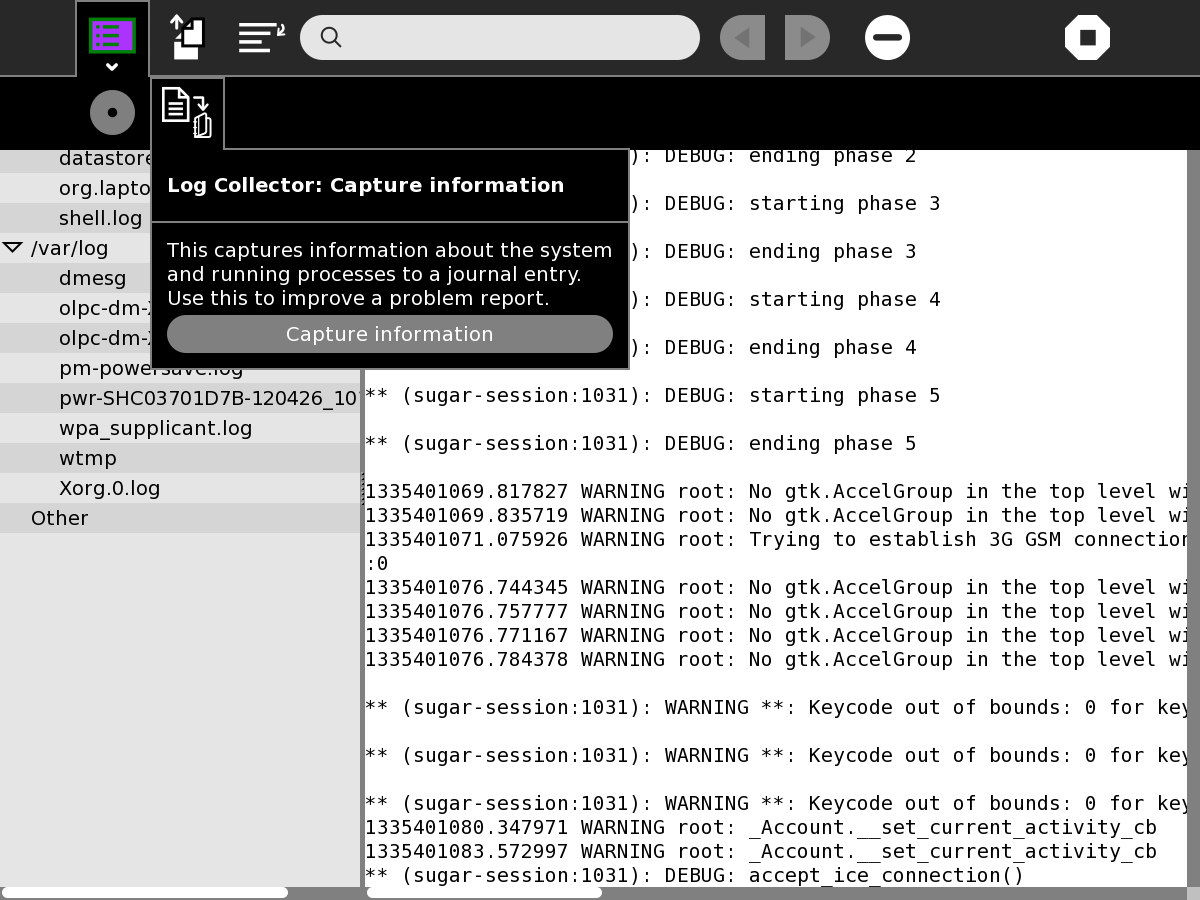Collapse the activity toolbar using the chevron

click(x=112, y=67)
